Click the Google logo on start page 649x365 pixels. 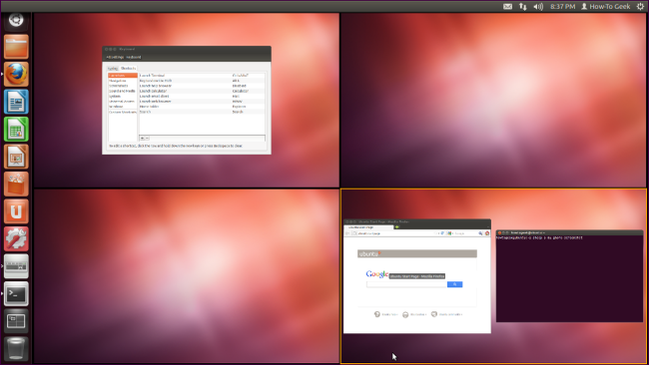click(x=377, y=274)
